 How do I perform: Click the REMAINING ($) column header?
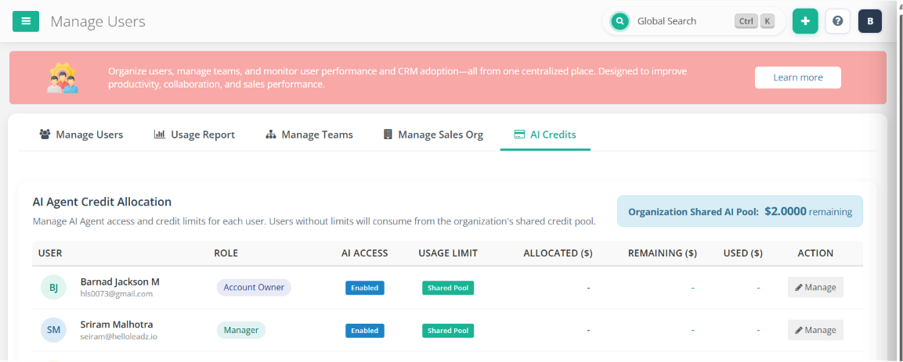tap(662, 253)
